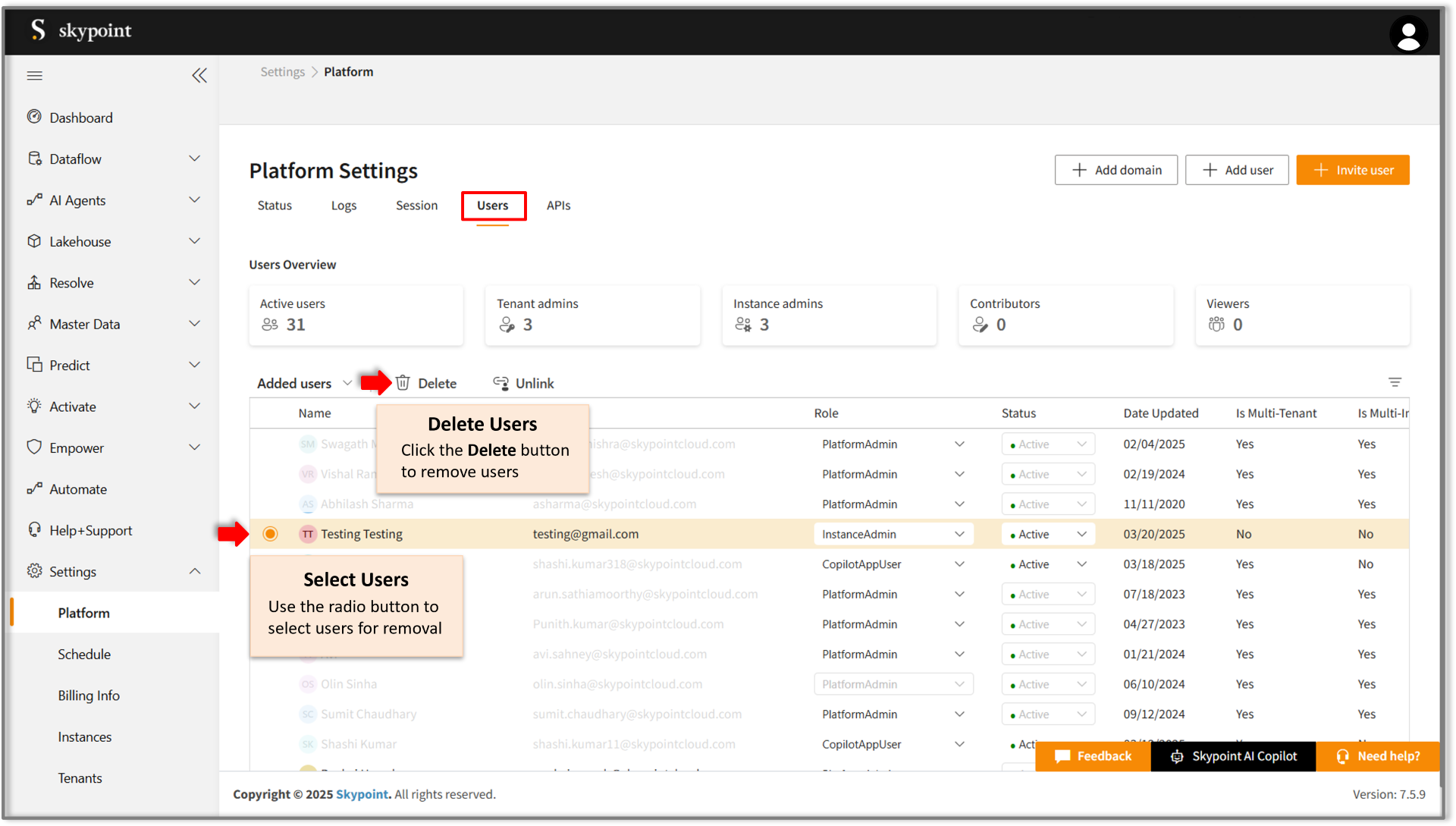Open the Skypoint link in the copyright footer

click(x=362, y=794)
